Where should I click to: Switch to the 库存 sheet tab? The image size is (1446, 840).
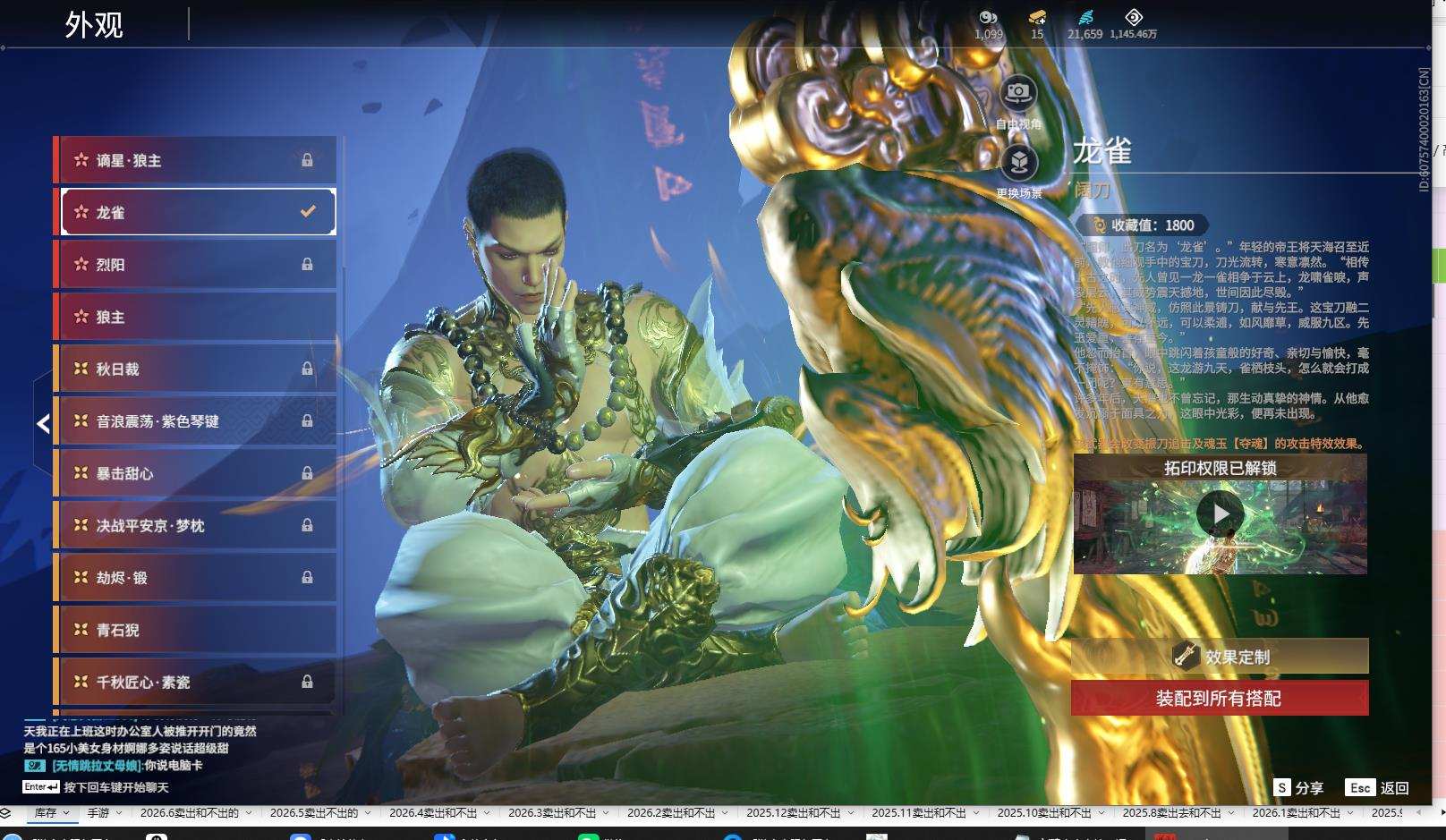(46, 813)
